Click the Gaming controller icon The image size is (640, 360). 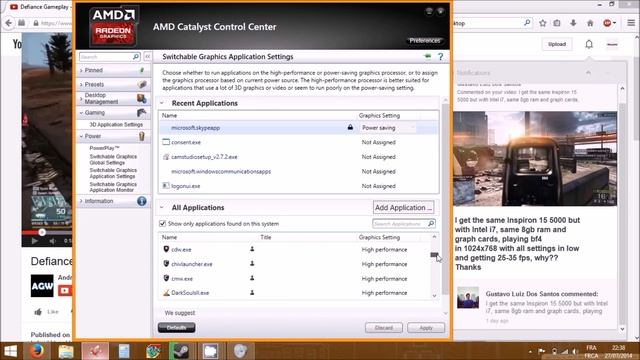tap(142, 113)
